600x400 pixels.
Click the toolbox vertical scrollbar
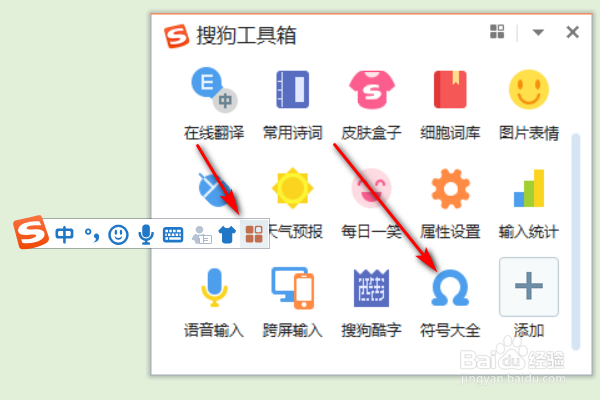(x=576, y=241)
